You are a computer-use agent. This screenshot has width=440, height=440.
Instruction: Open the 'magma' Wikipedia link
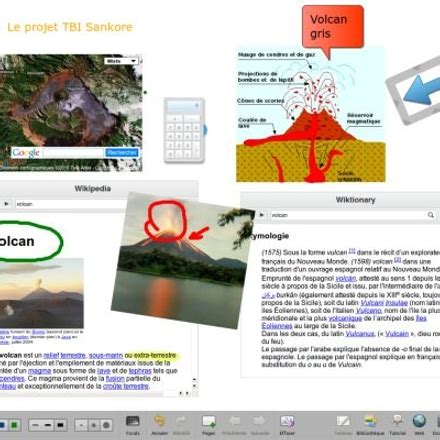40,371
